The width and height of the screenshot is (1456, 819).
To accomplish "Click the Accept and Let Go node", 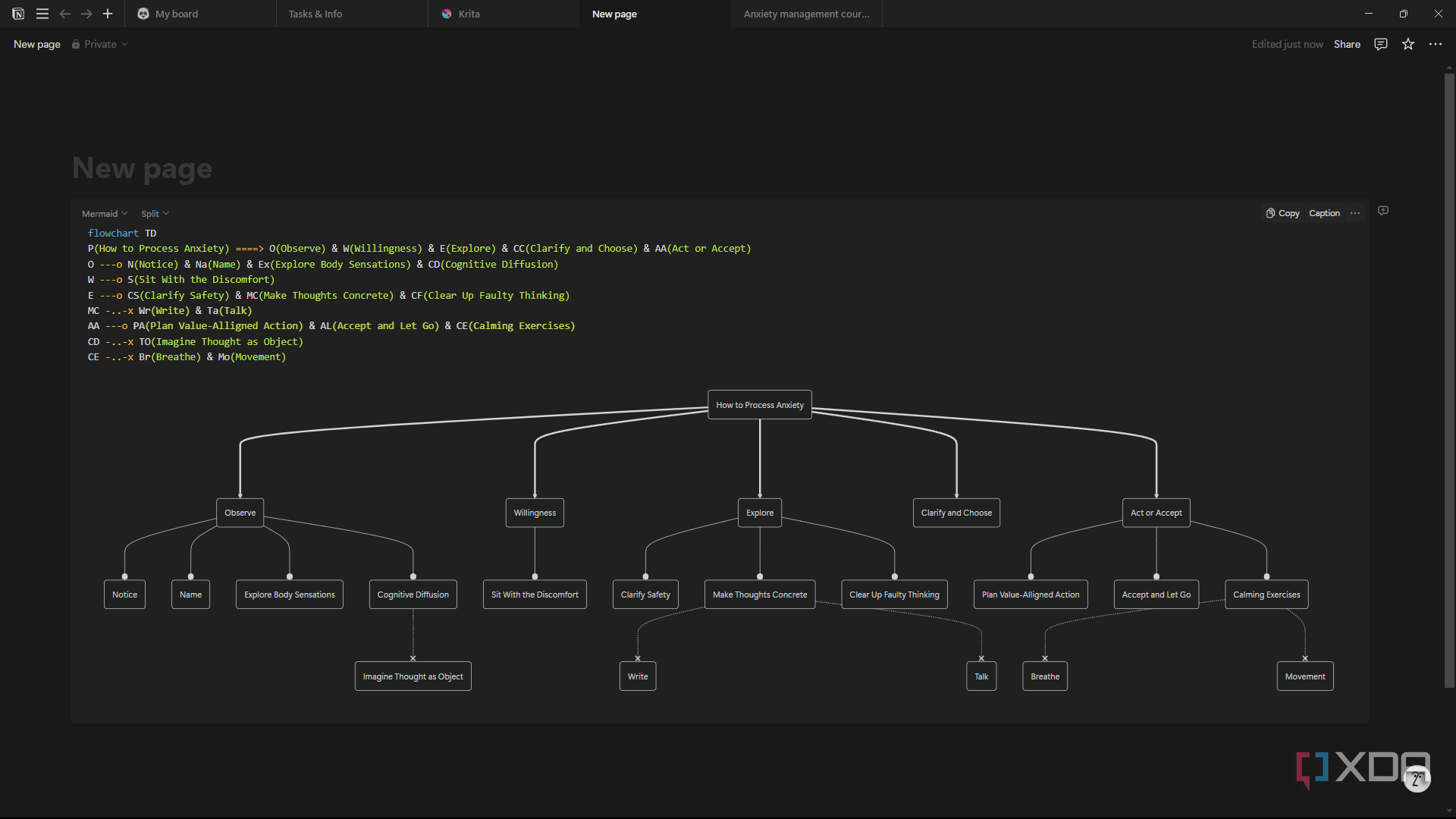I will pos(1156,595).
